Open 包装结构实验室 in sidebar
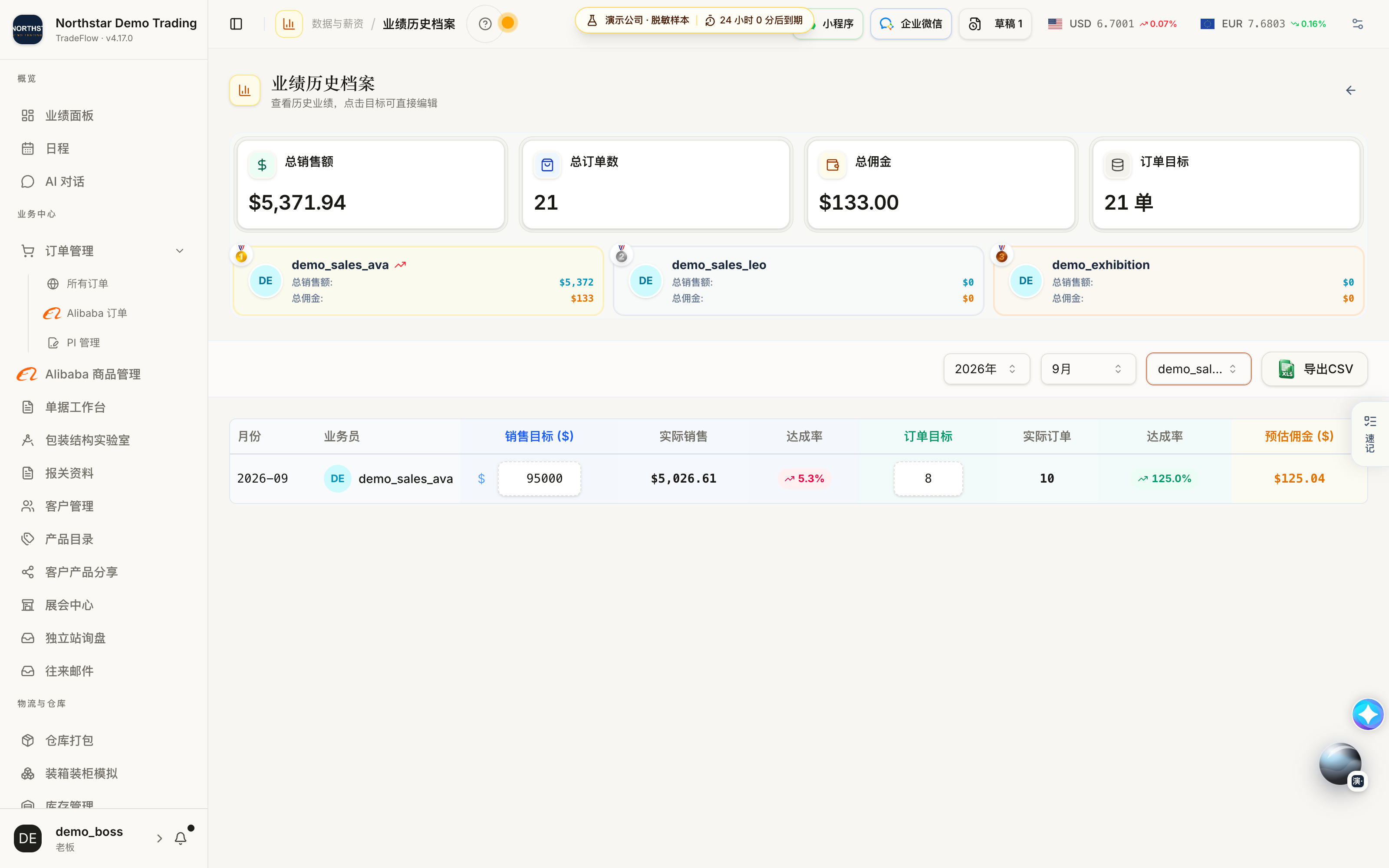Viewport: 1389px width, 868px height. [103, 441]
